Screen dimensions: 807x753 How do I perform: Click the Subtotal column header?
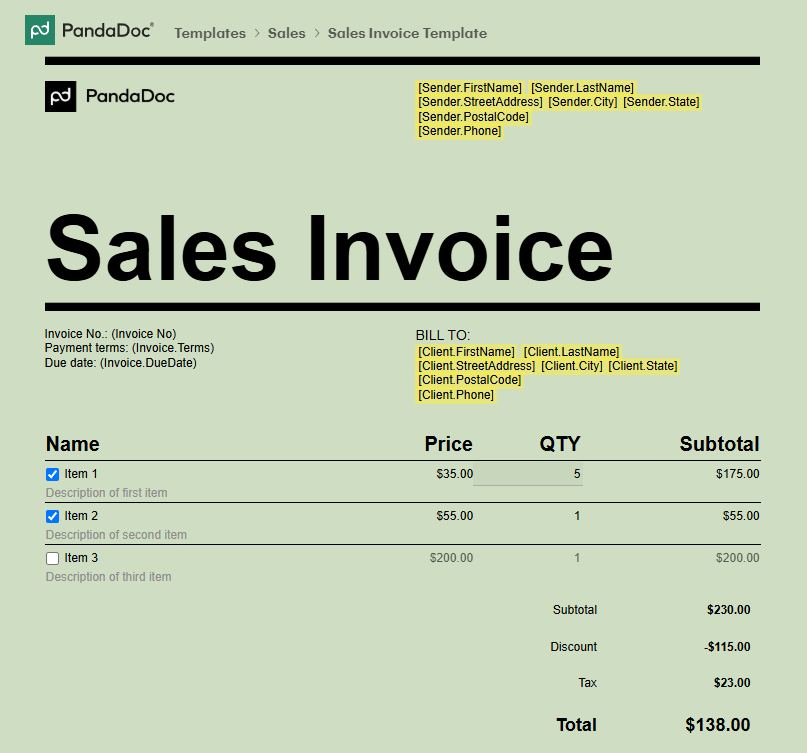click(719, 444)
